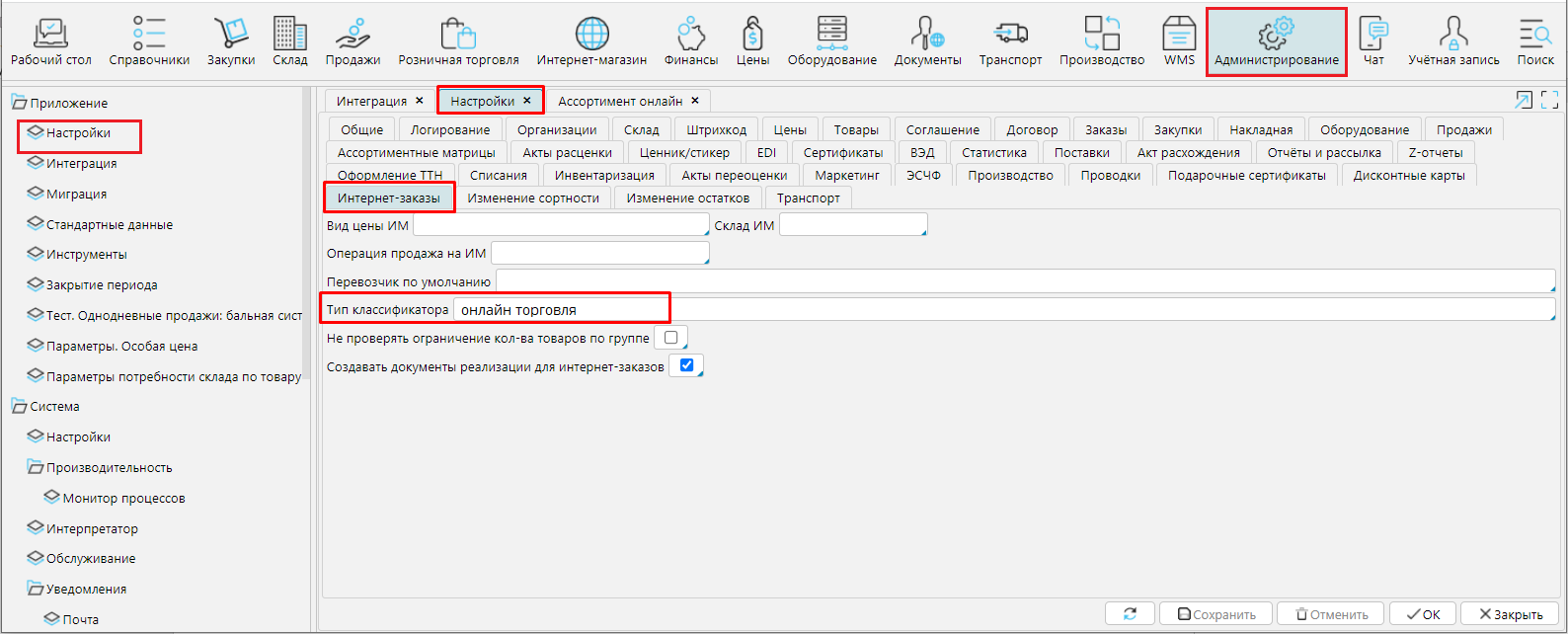1568x634 pixels.
Task: Open the Ассортимент онлайн tab
Action: point(620,101)
